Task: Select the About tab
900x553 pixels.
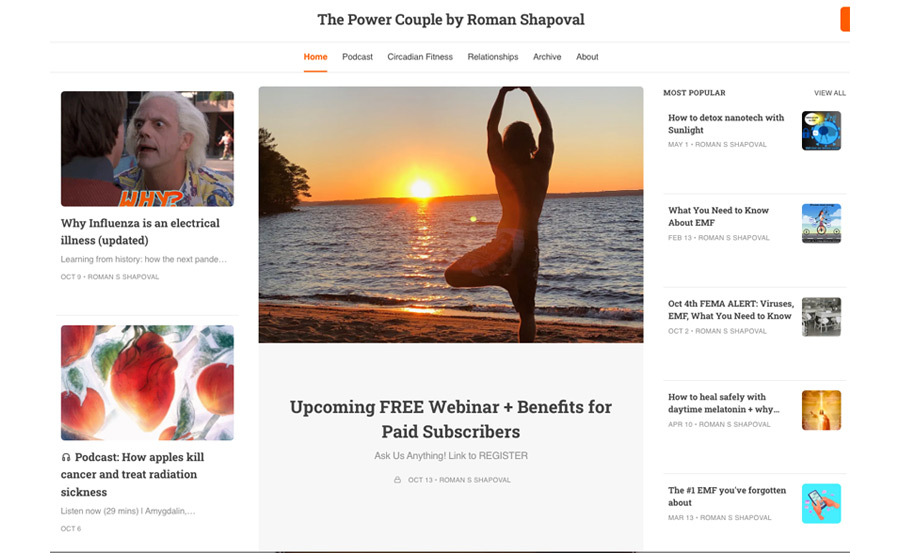Action: click(587, 57)
